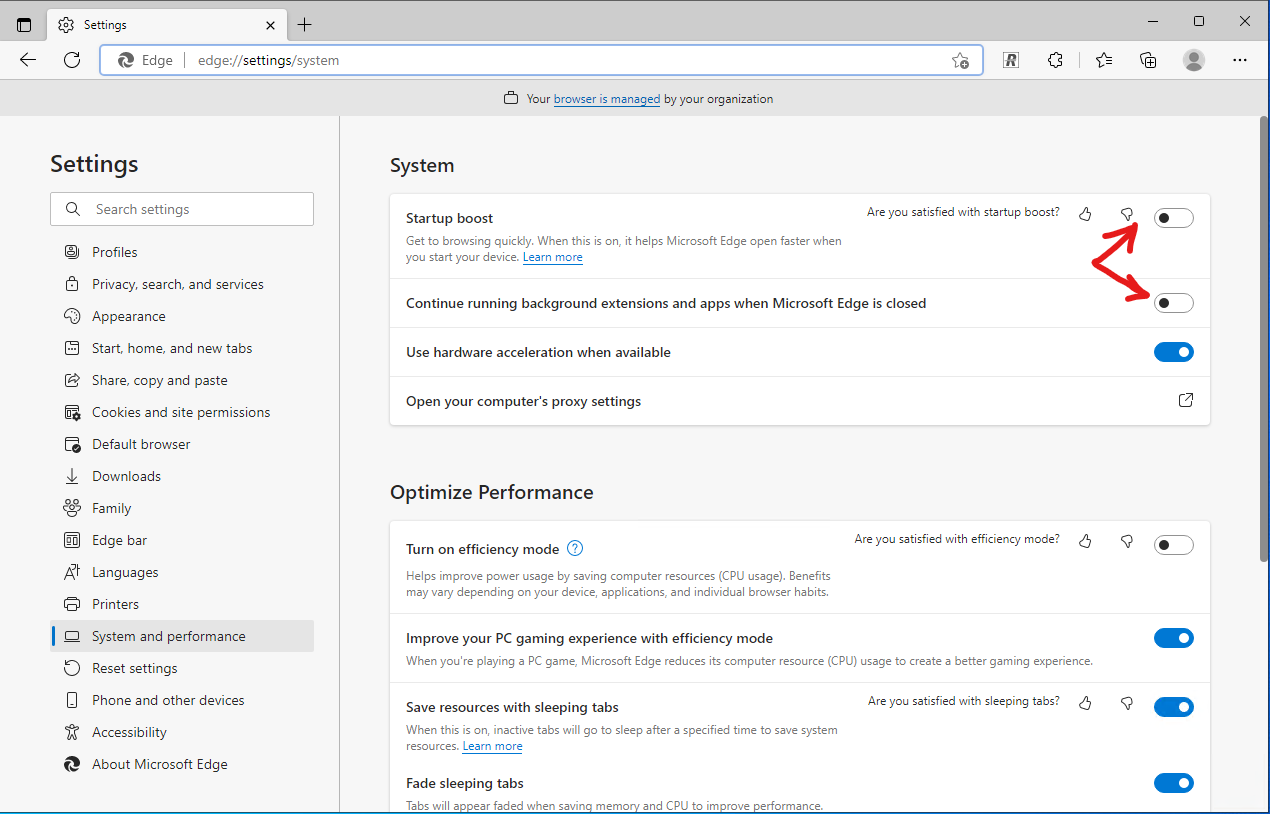Click thumbs down for sleeping tabs
This screenshot has height=814, width=1270.
pyautogui.click(x=1127, y=704)
